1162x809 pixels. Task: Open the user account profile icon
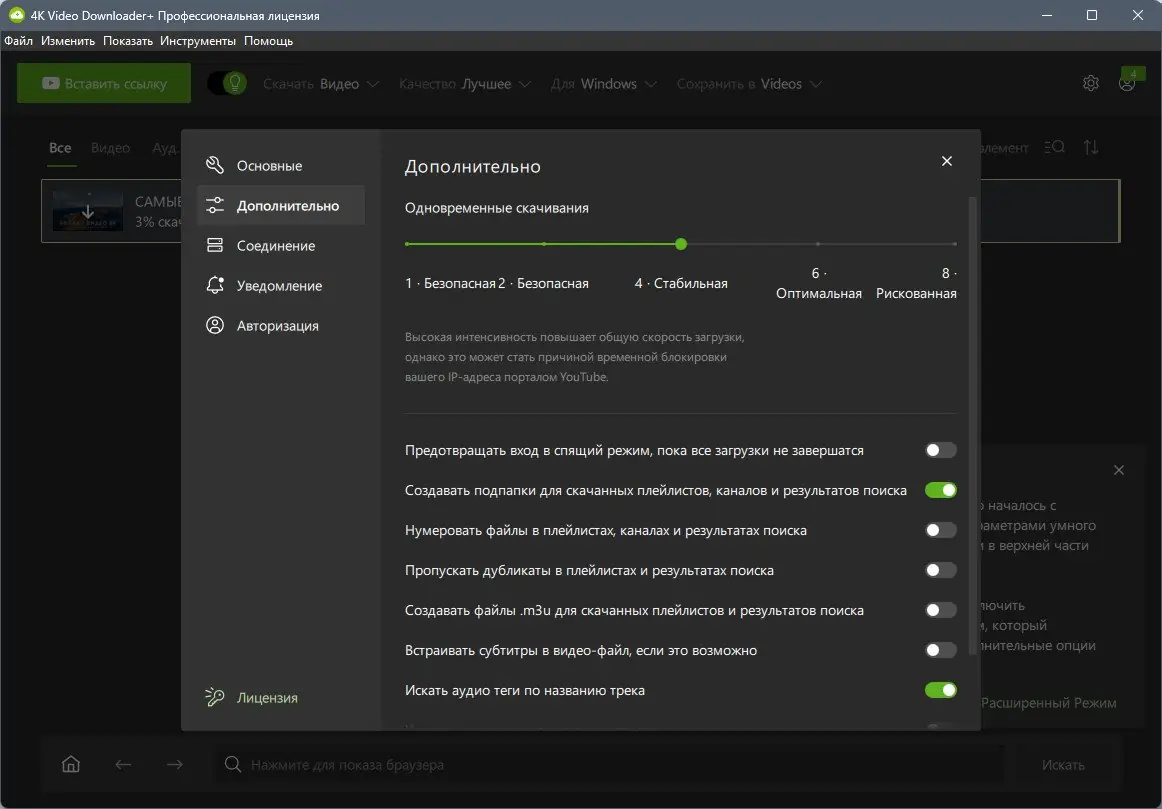click(x=1127, y=84)
